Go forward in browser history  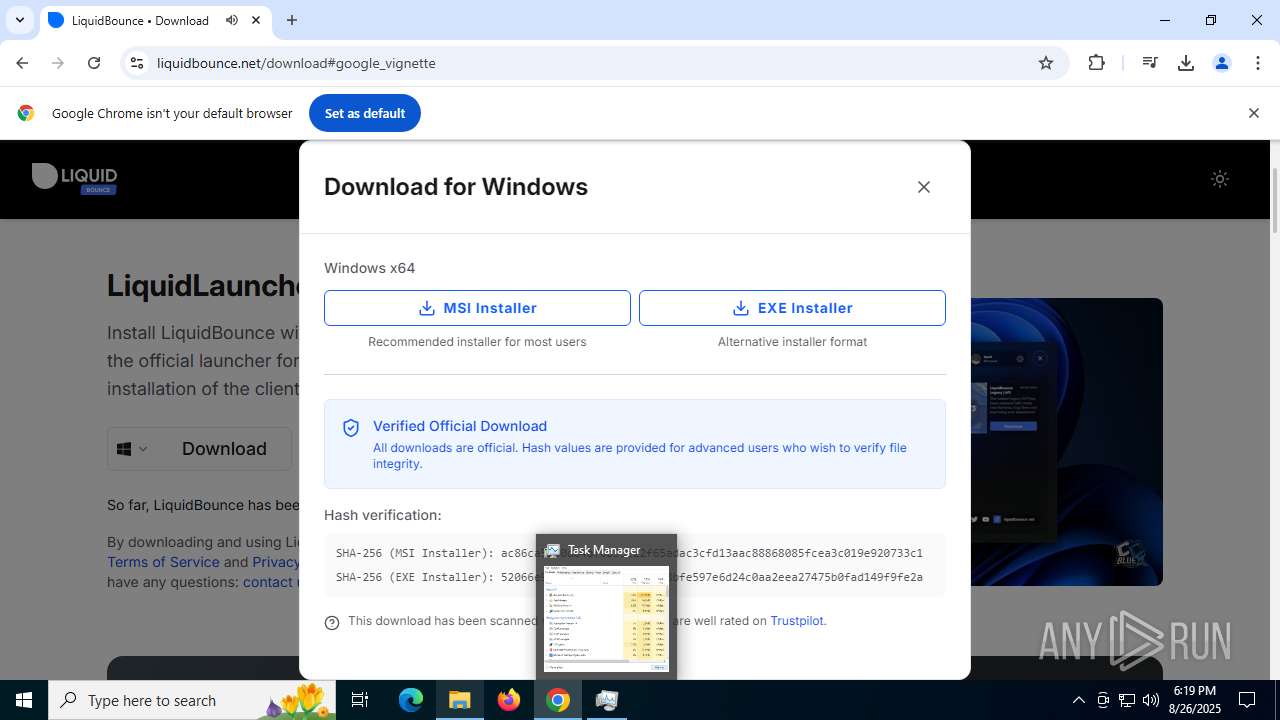coord(58,63)
